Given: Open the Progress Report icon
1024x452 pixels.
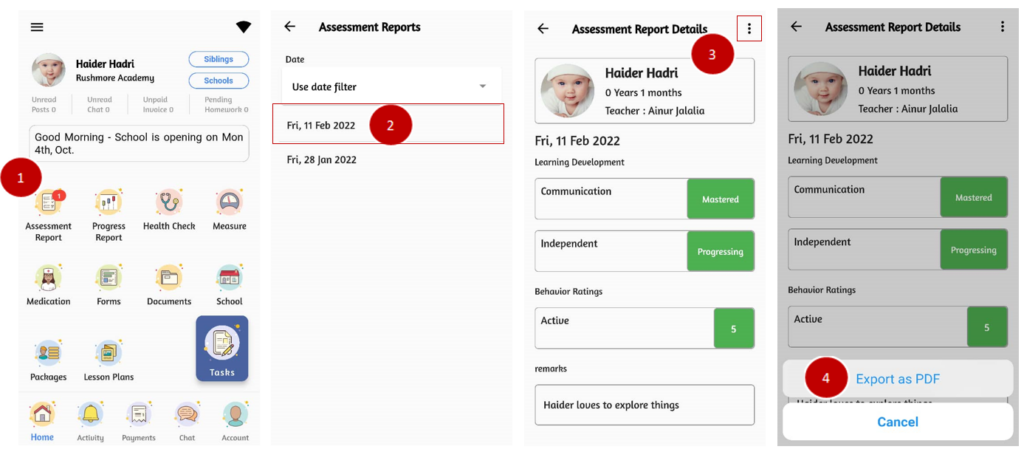Looking at the screenshot, I should point(109,205).
